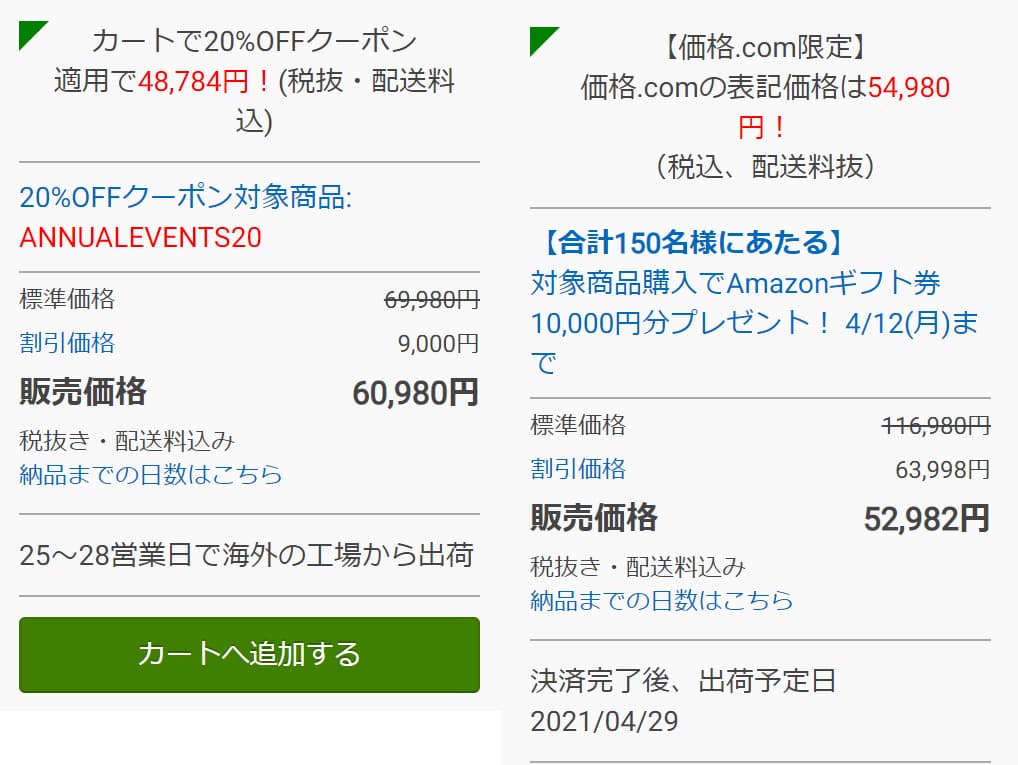
Task: Click the 25～28営業日で海外の工場から出荷 notice
Action: click(247, 555)
